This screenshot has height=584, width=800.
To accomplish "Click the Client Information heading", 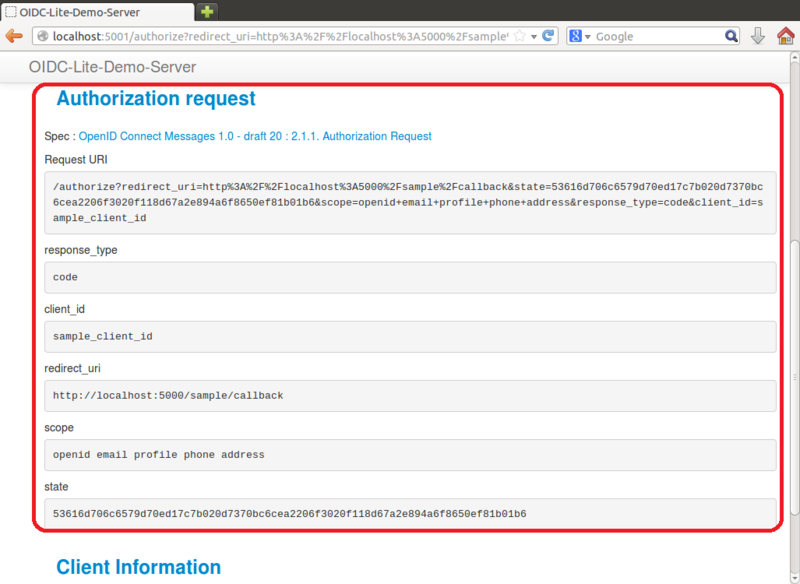I will click(139, 567).
